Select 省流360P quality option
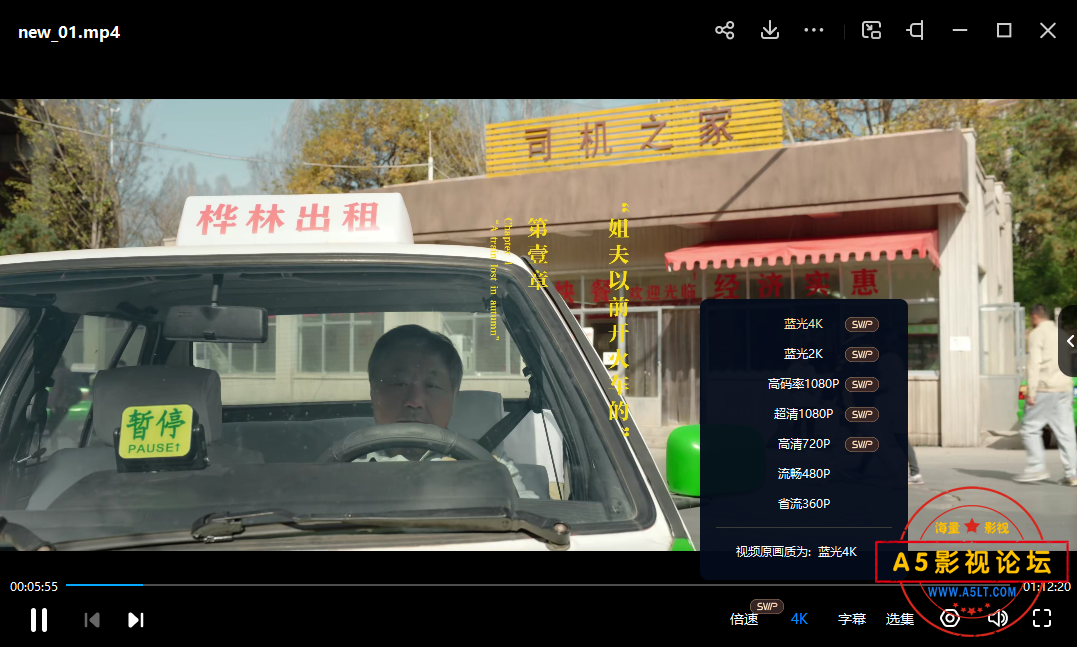 tap(804, 503)
